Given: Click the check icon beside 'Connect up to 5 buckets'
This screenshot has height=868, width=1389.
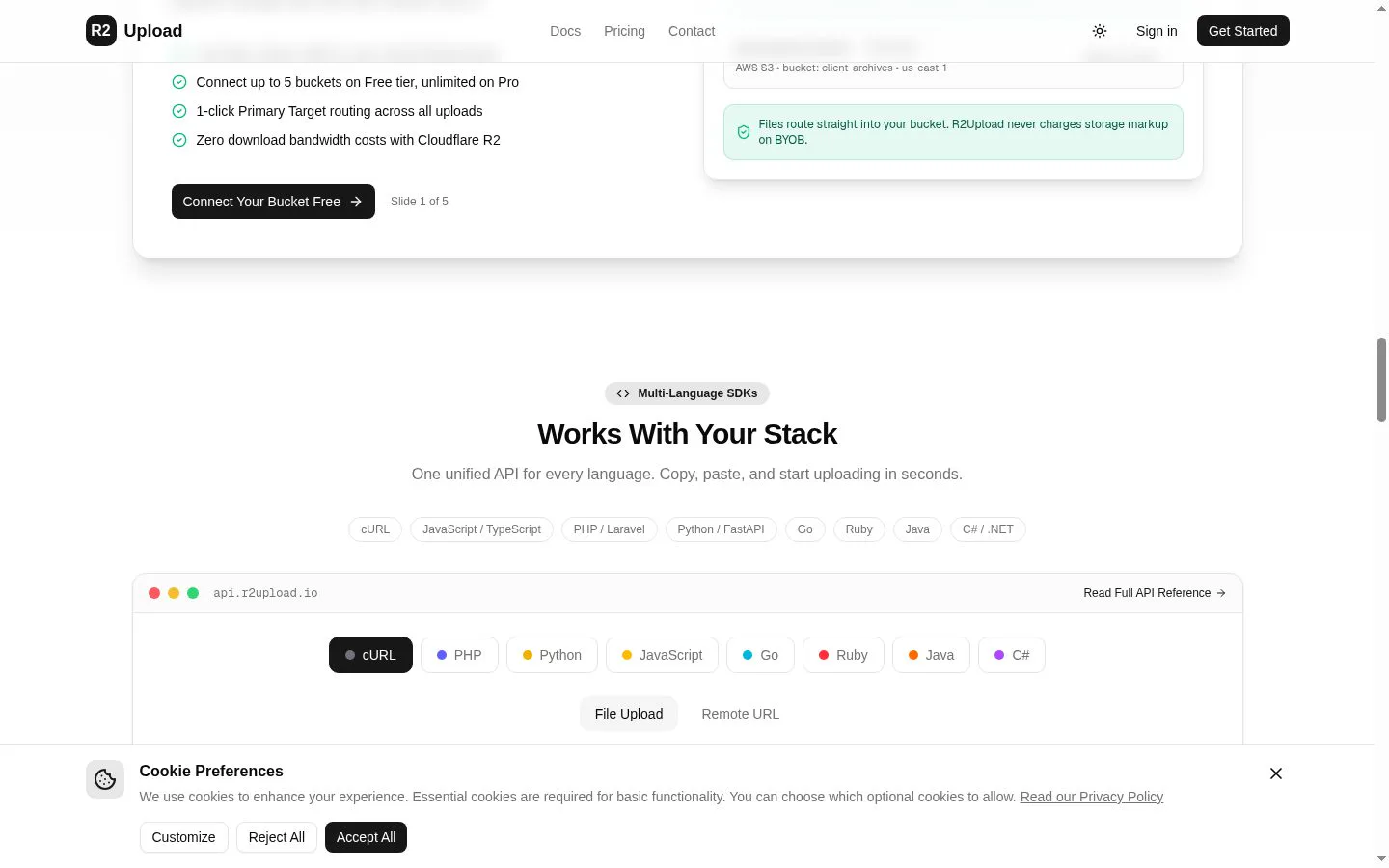Looking at the screenshot, I should coord(179,82).
